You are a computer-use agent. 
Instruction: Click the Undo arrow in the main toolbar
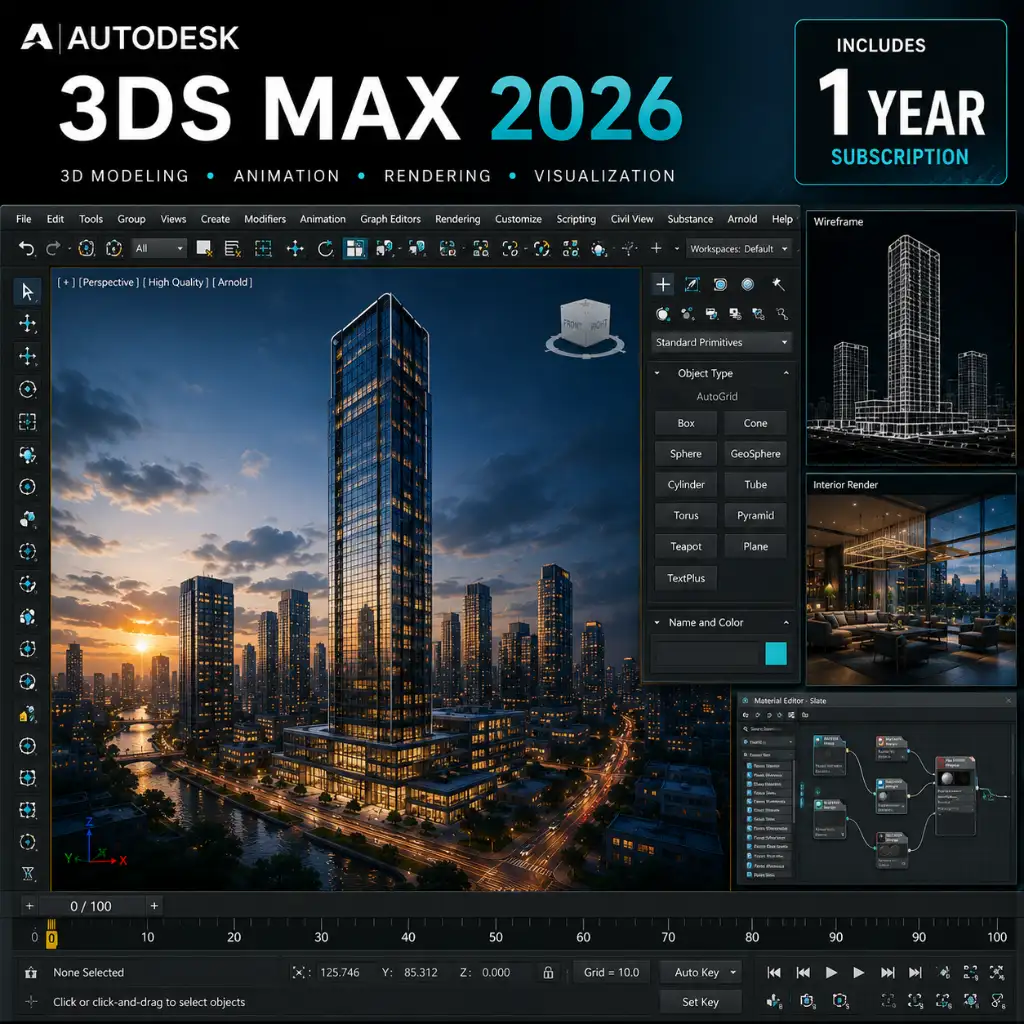pyautogui.click(x=26, y=248)
